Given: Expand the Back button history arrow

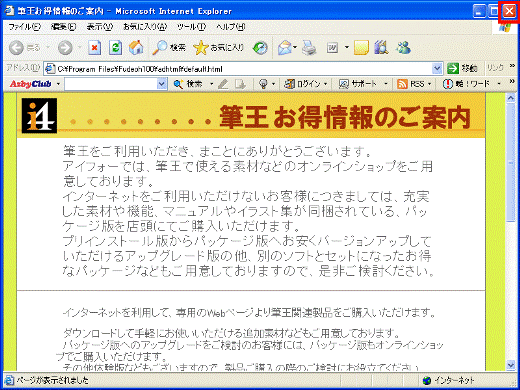Looking at the screenshot, I should (47, 48).
